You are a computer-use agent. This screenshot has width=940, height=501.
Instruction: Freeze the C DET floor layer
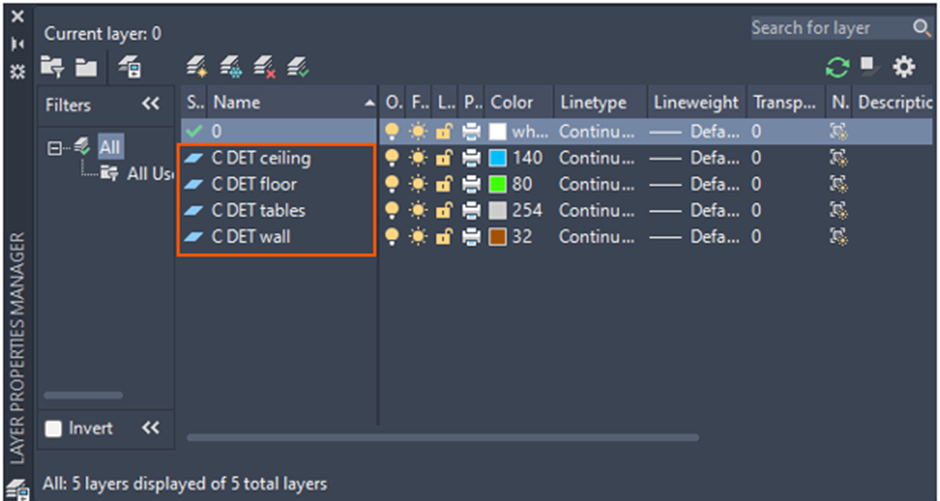[x=418, y=184]
